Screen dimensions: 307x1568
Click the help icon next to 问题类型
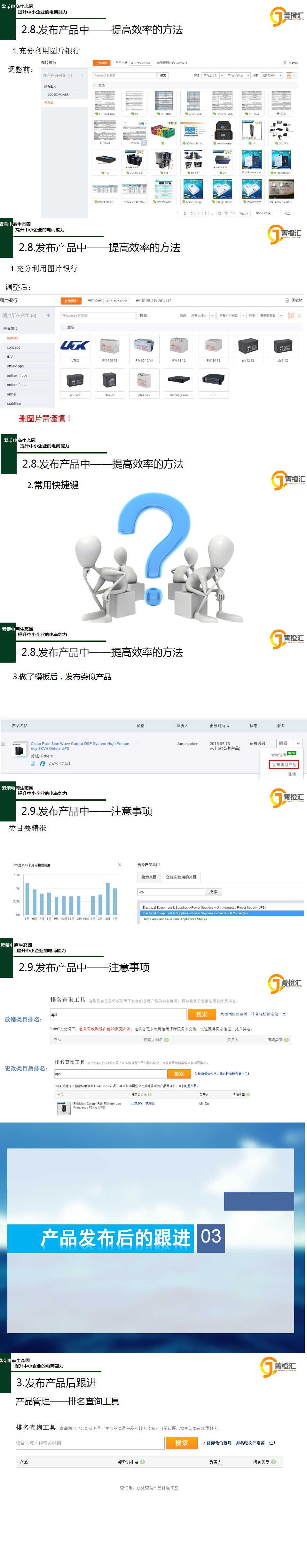pyautogui.click(x=273, y=1461)
